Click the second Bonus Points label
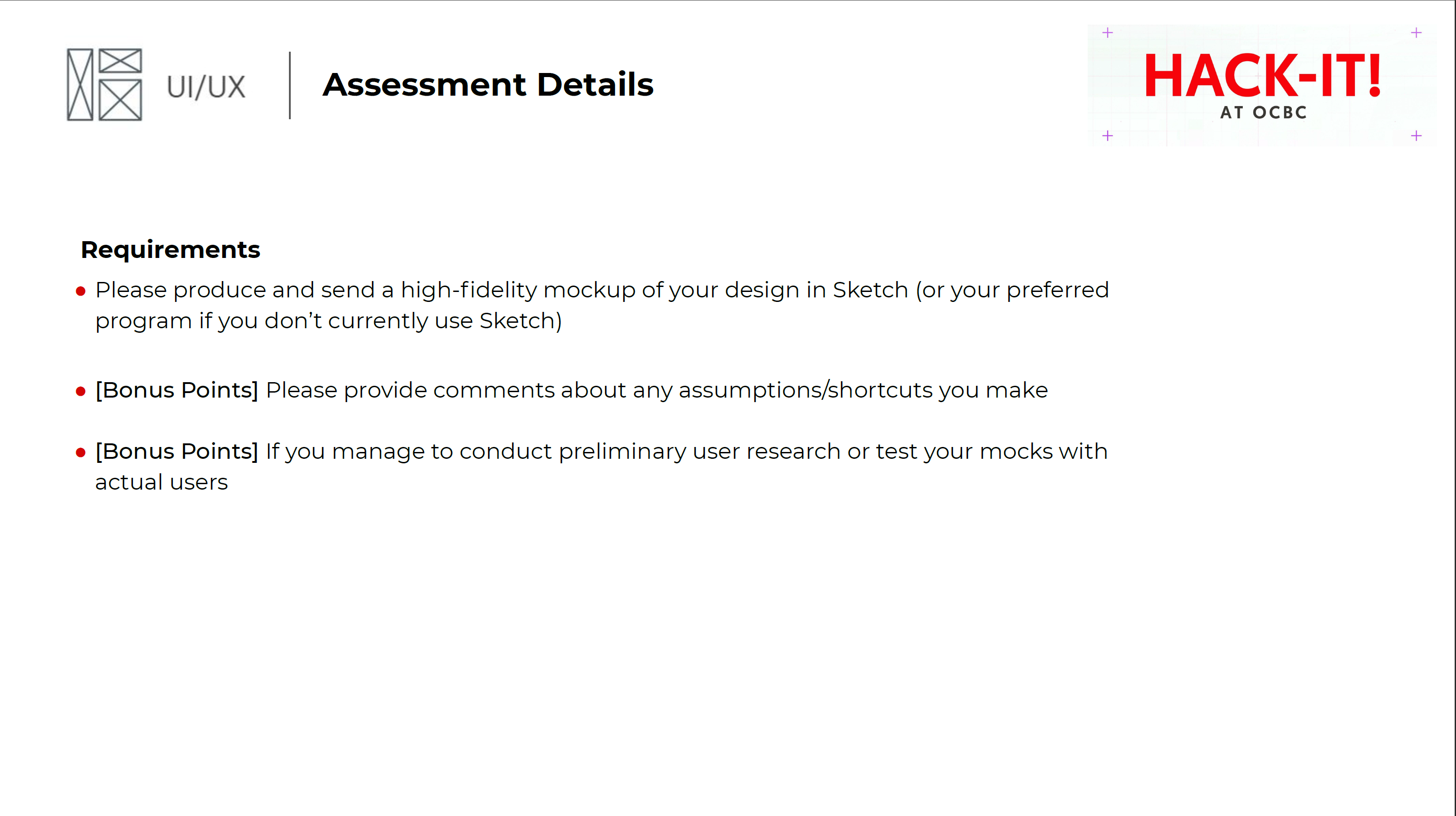This screenshot has height=816, width=1456. [177, 452]
